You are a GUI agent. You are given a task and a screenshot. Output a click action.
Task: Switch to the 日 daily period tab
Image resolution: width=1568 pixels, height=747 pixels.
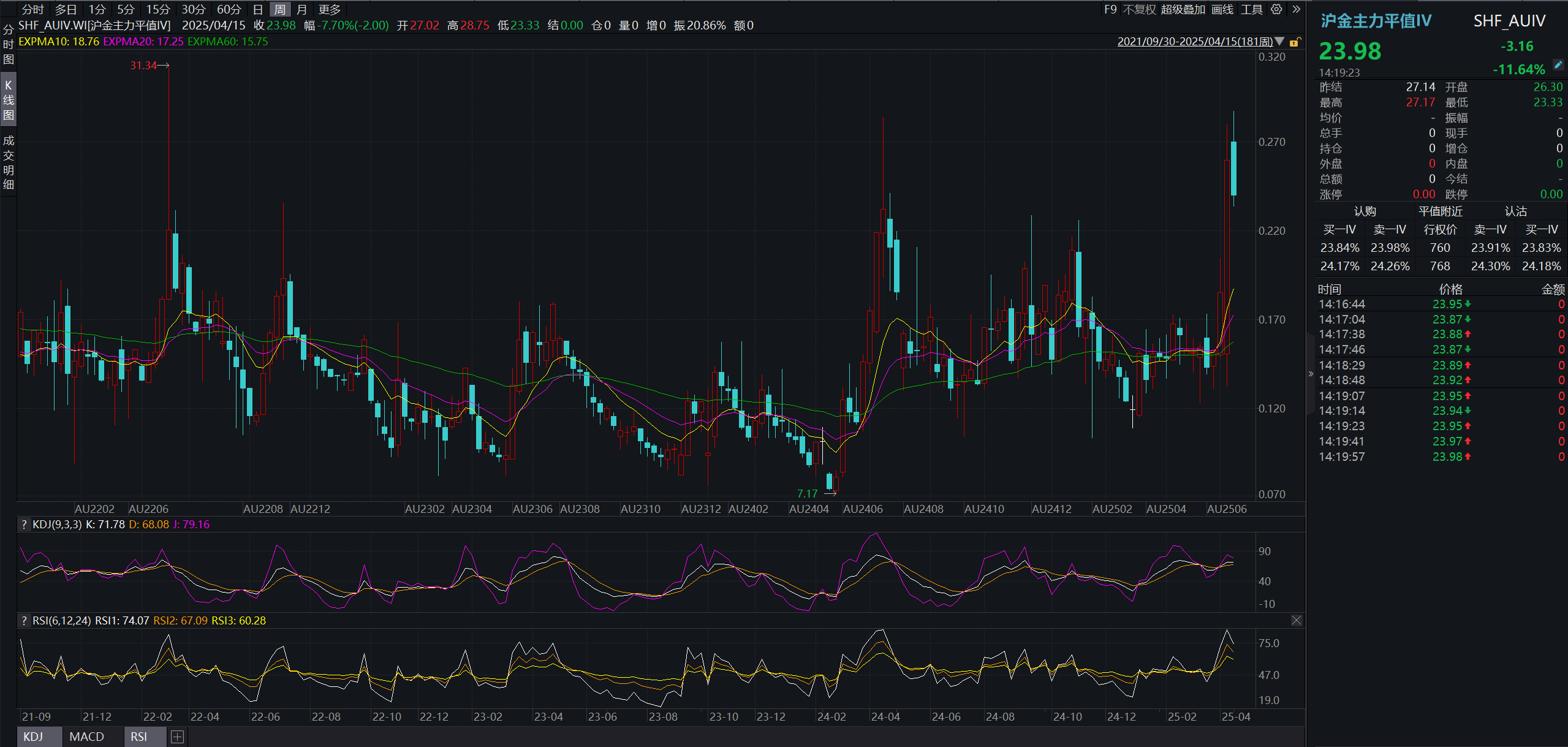tap(258, 9)
